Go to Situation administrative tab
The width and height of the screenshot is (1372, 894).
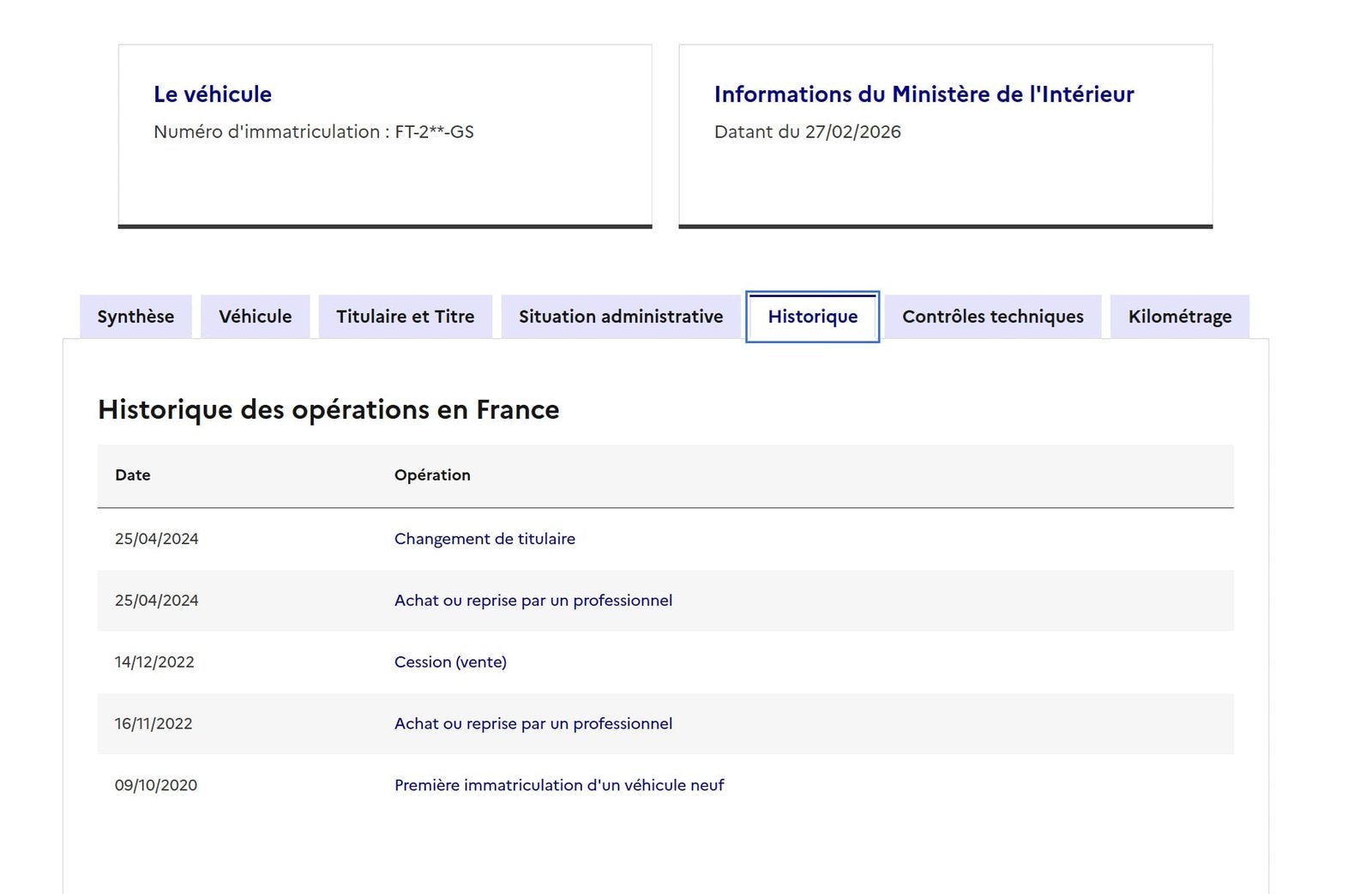(620, 317)
